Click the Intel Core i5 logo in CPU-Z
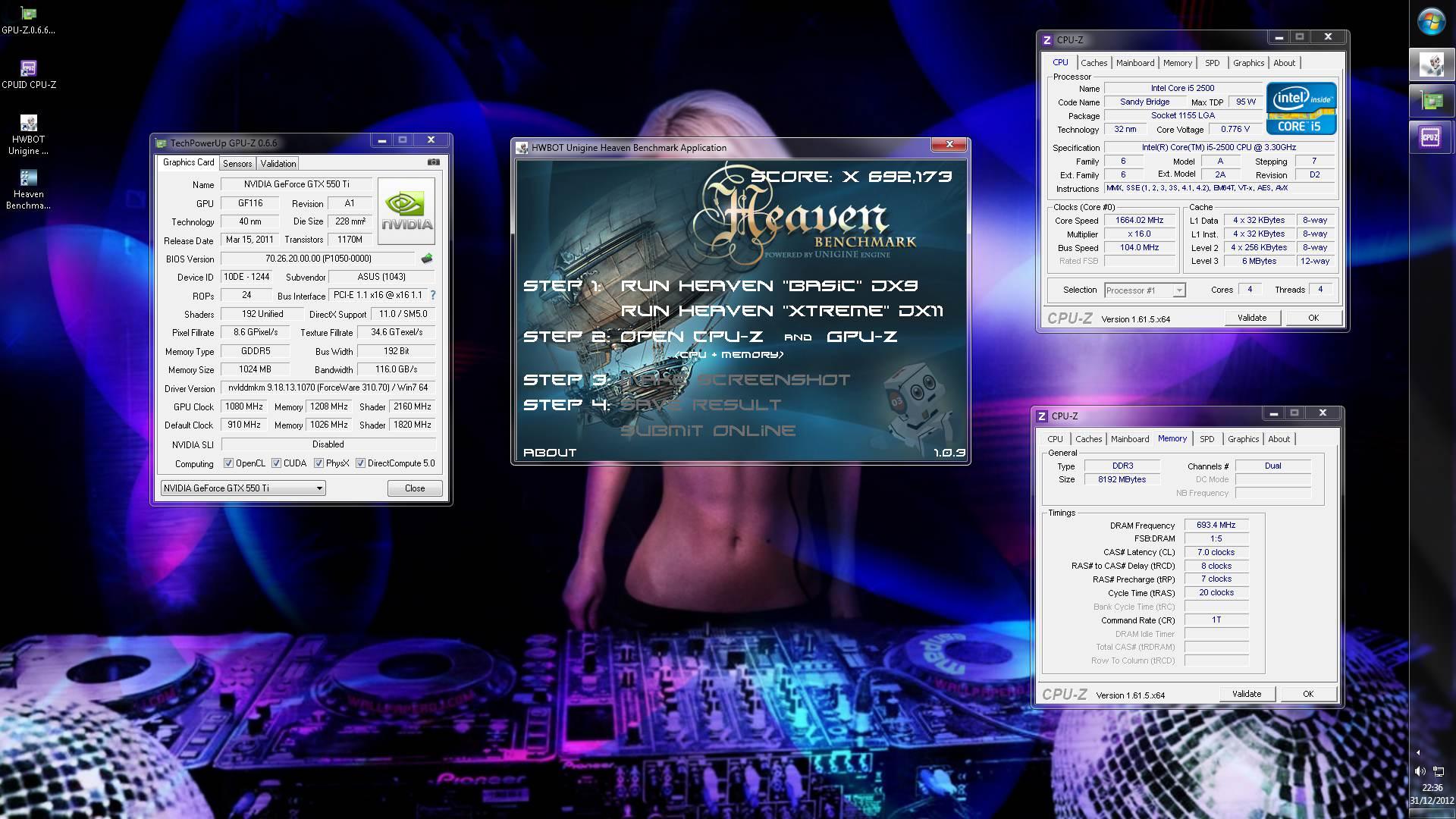Viewport: 1456px width, 819px height. point(1301,108)
